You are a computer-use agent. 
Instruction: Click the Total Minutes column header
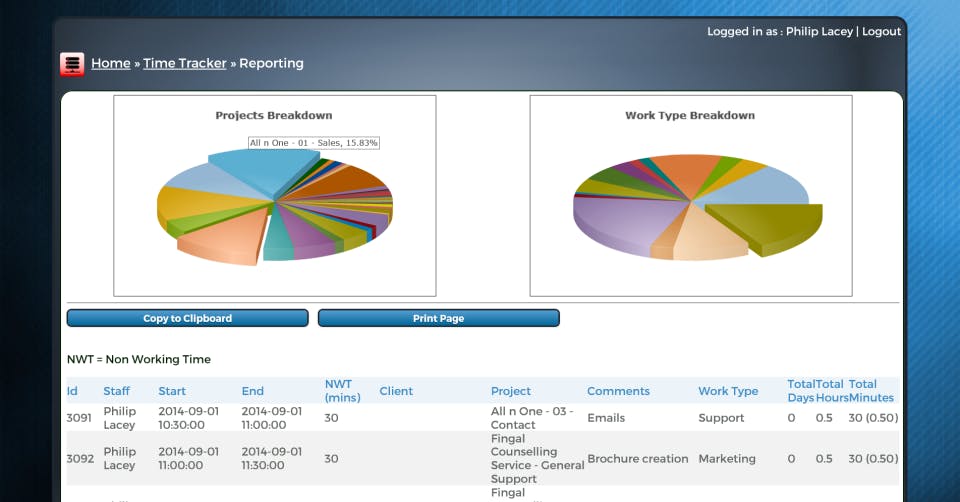tap(871, 391)
